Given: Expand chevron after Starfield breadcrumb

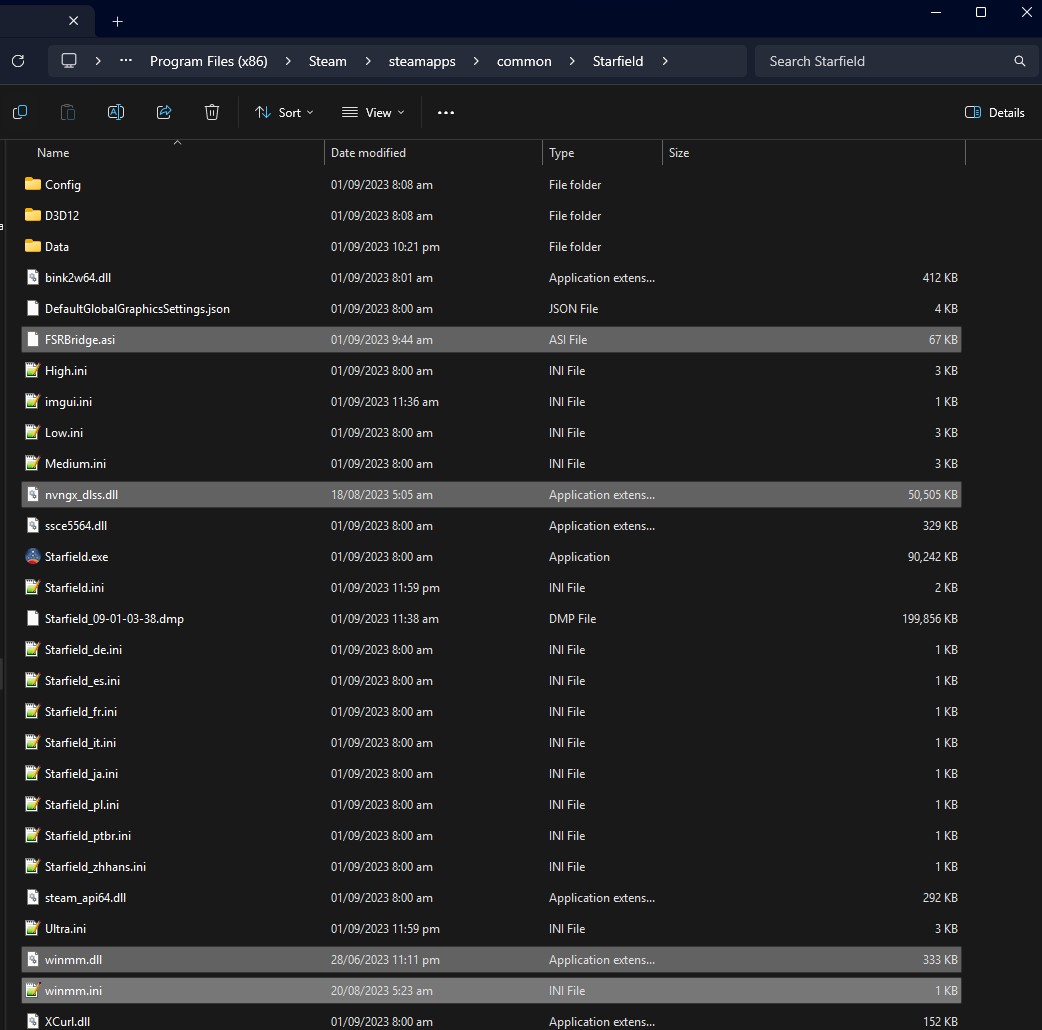Looking at the screenshot, I should (665, 61).
